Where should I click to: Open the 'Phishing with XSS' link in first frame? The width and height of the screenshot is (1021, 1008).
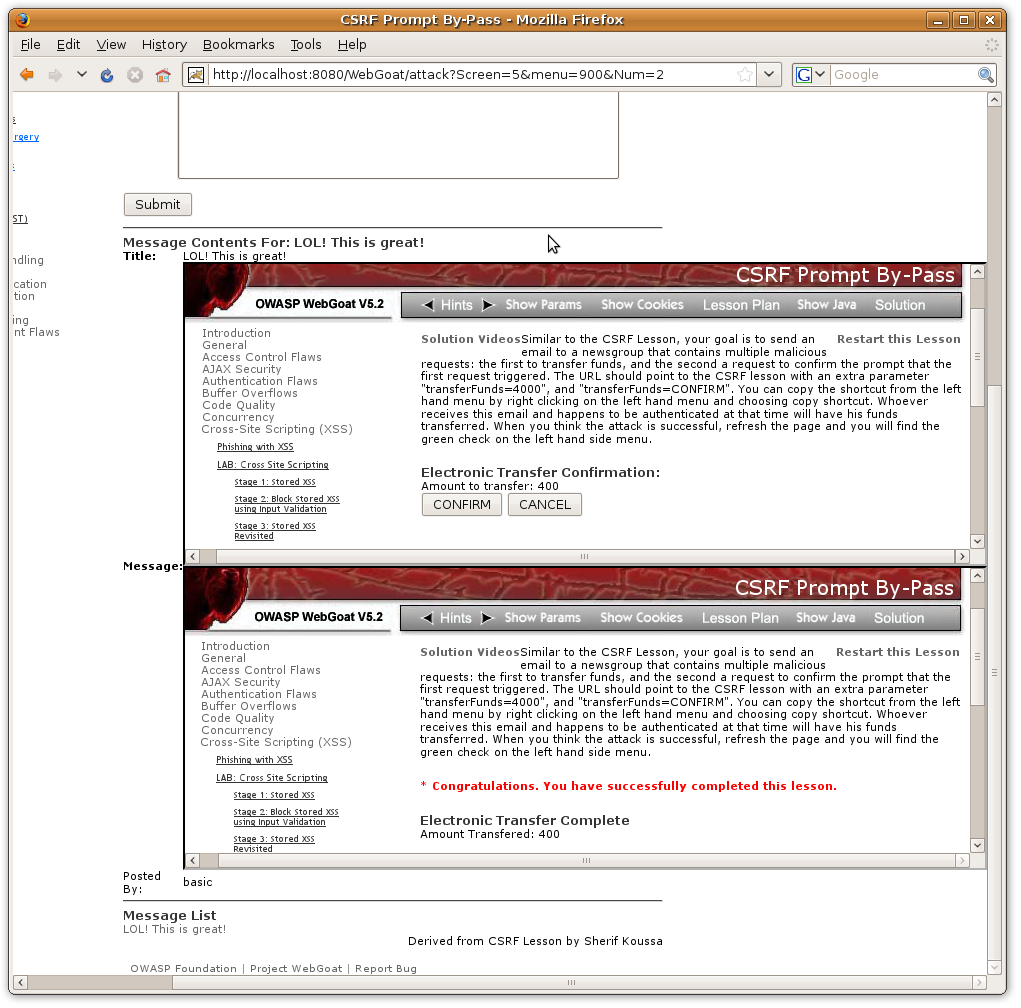[x=255, y=447]
